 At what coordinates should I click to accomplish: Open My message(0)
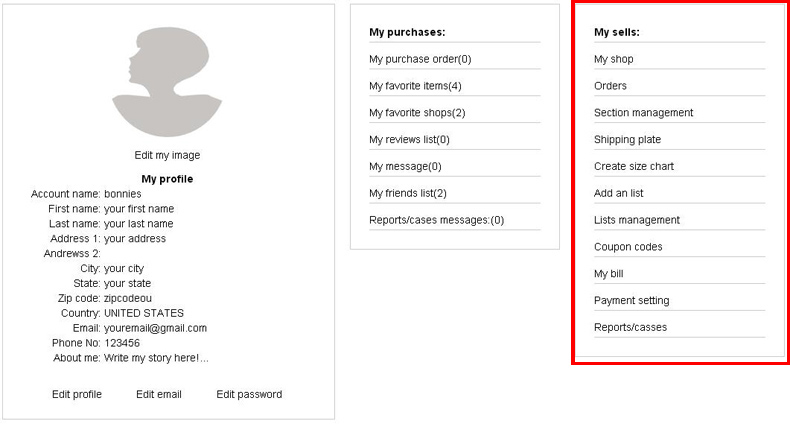coord(405,166)
